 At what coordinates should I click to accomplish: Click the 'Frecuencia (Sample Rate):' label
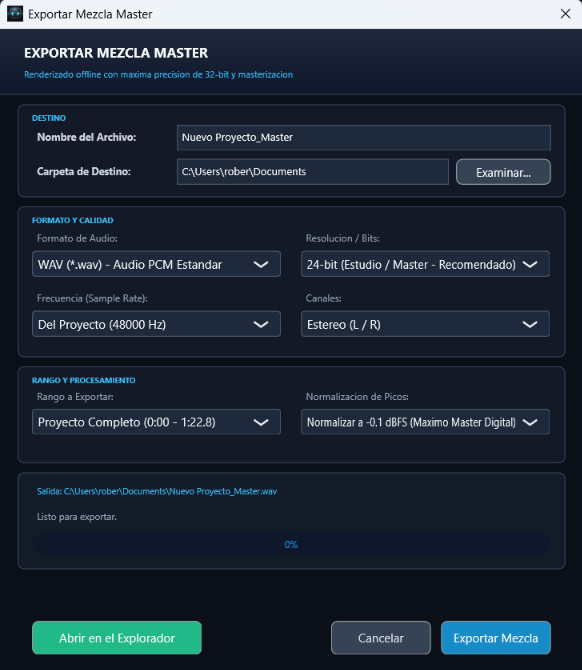tap(92, 298)
